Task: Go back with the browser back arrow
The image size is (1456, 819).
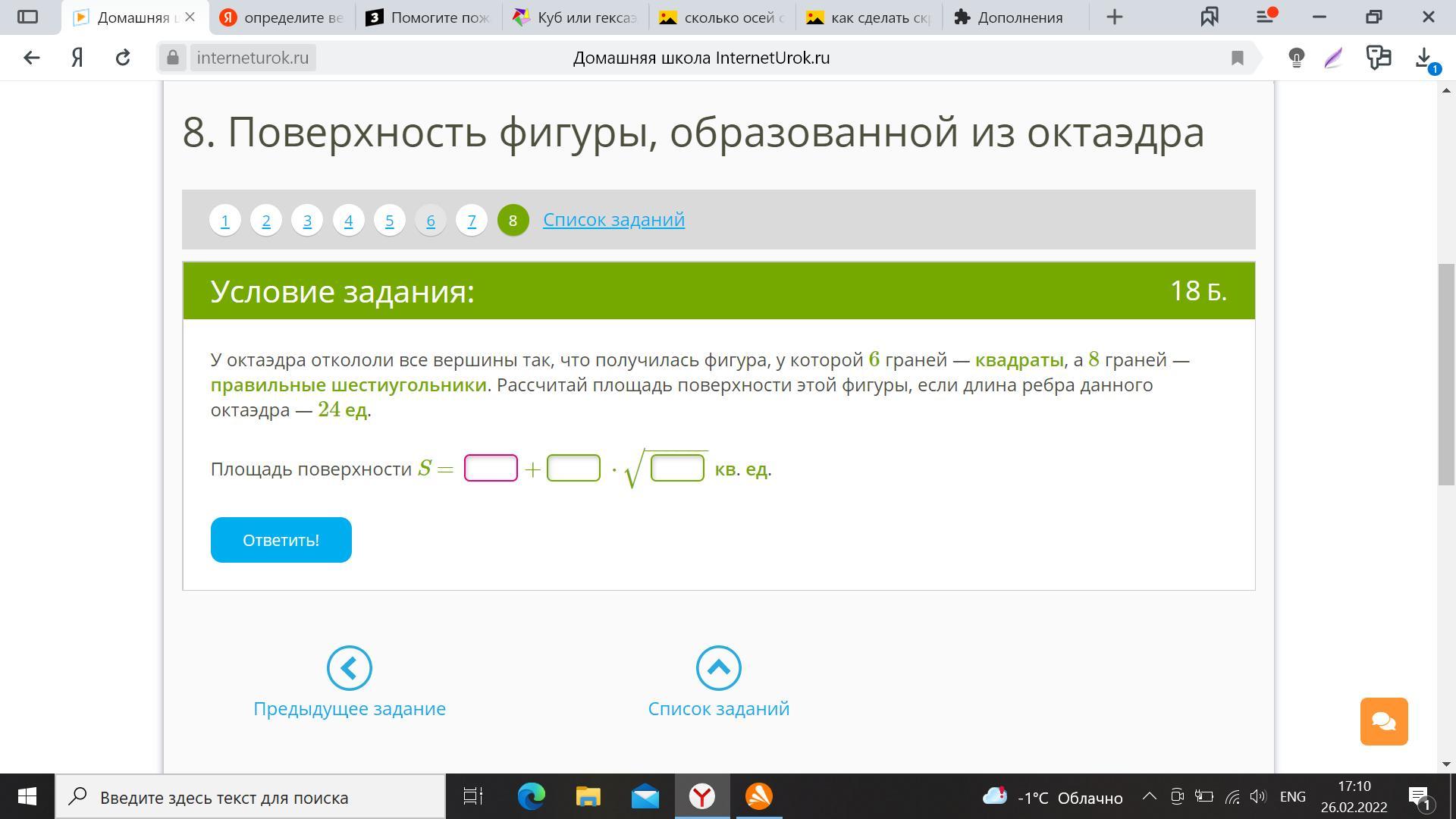Action: click(x=31, y=58)
